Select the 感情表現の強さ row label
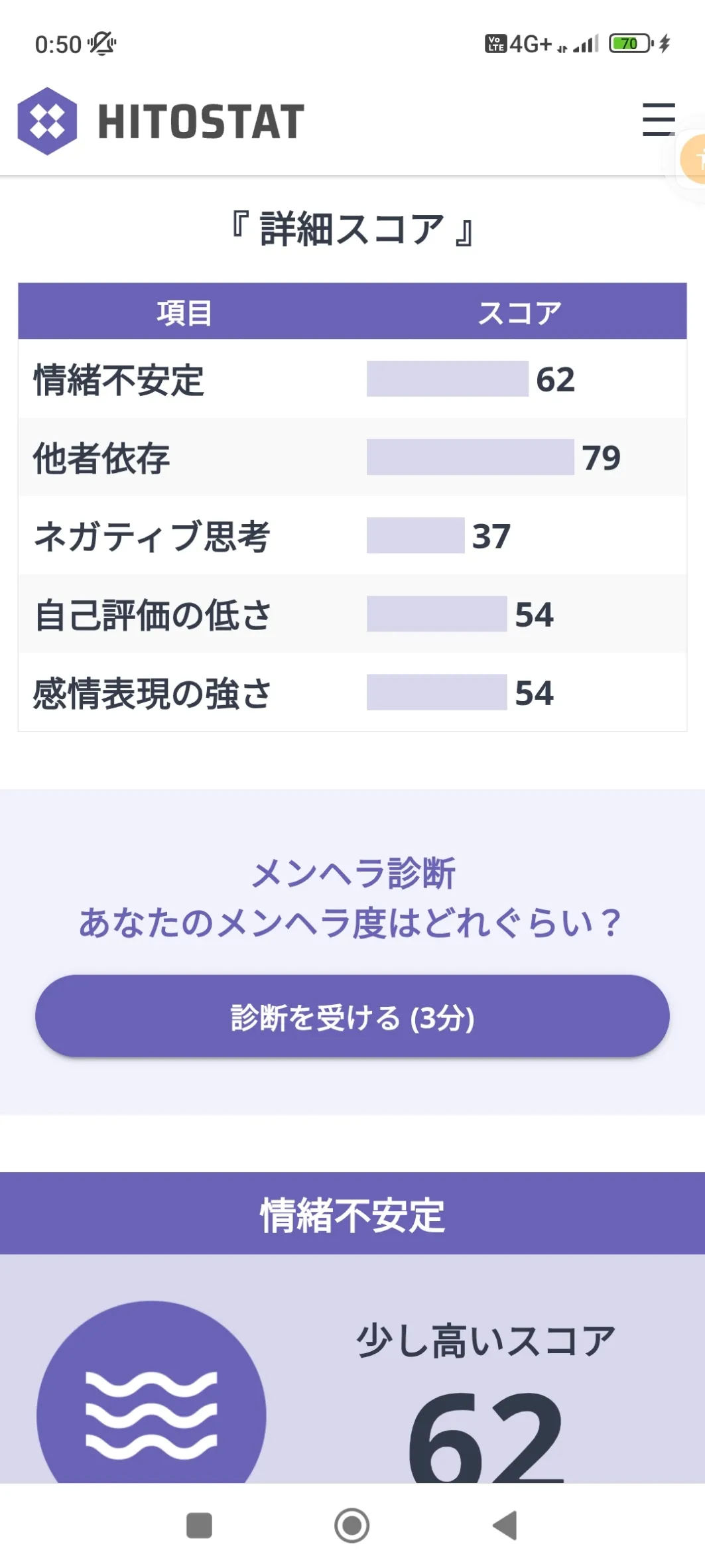This screenshot has width=705, height=1568. (153, 693)
